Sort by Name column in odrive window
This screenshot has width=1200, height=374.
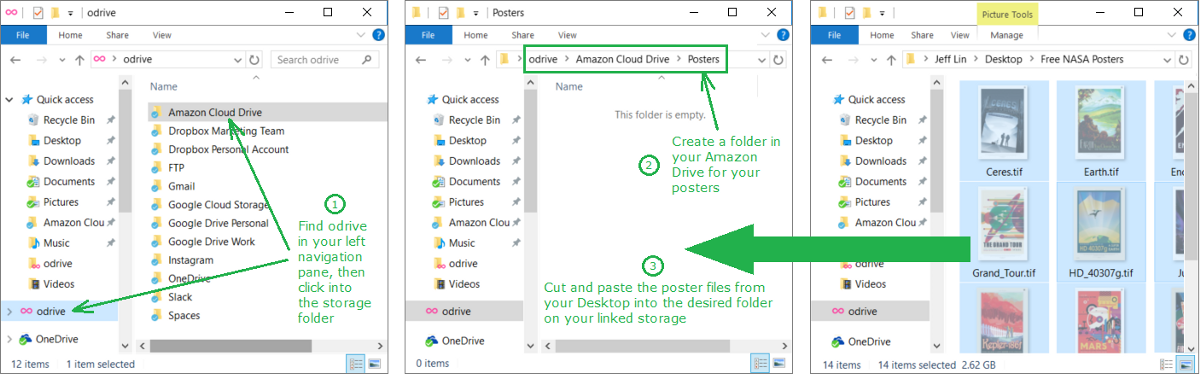[164, 86]
